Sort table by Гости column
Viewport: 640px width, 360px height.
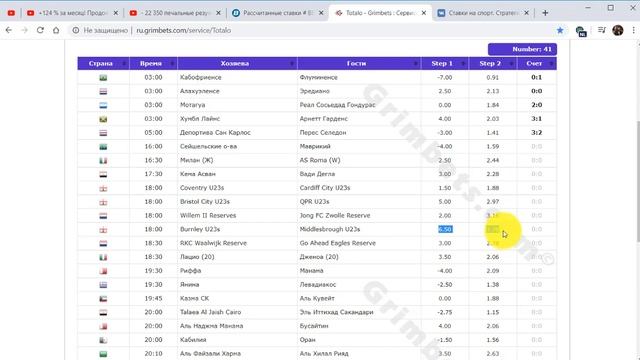[x=359, y=63]
